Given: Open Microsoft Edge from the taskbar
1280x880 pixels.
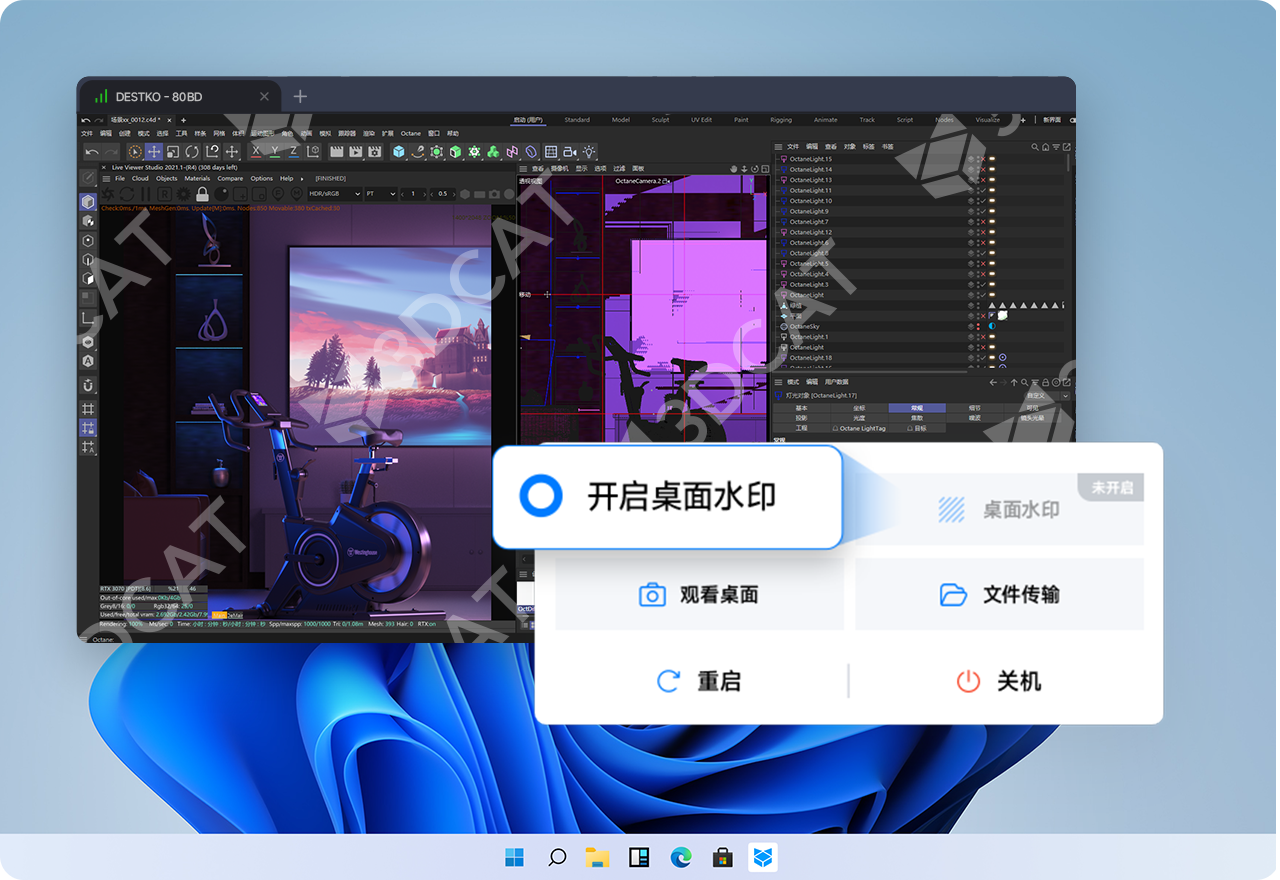Looking at the screenshot, I should click(x=680, y=857).
